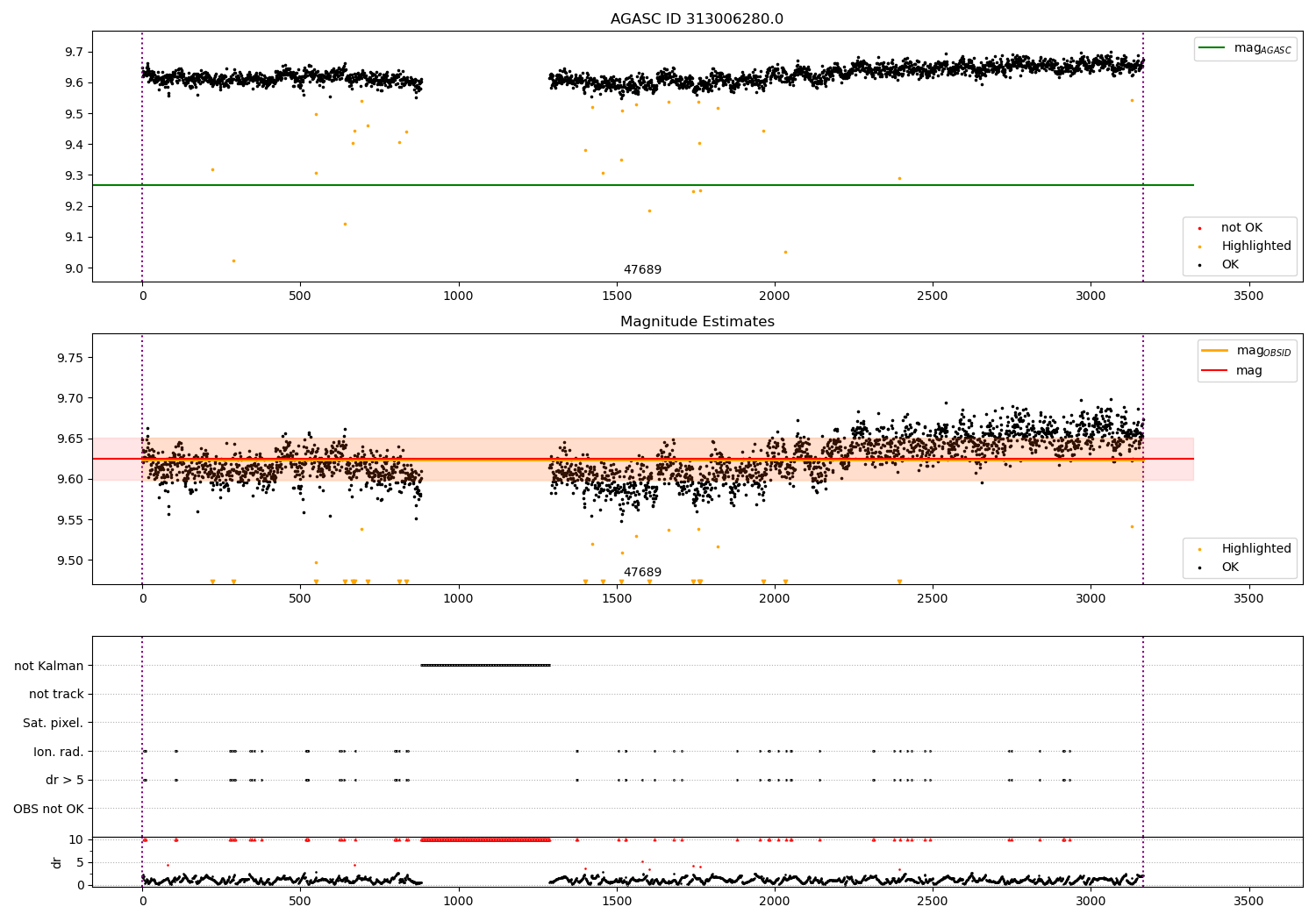Click the 'Sat. pixel.' axis label
Viewport: 1316px width, 921px height.
pos(53,723)
